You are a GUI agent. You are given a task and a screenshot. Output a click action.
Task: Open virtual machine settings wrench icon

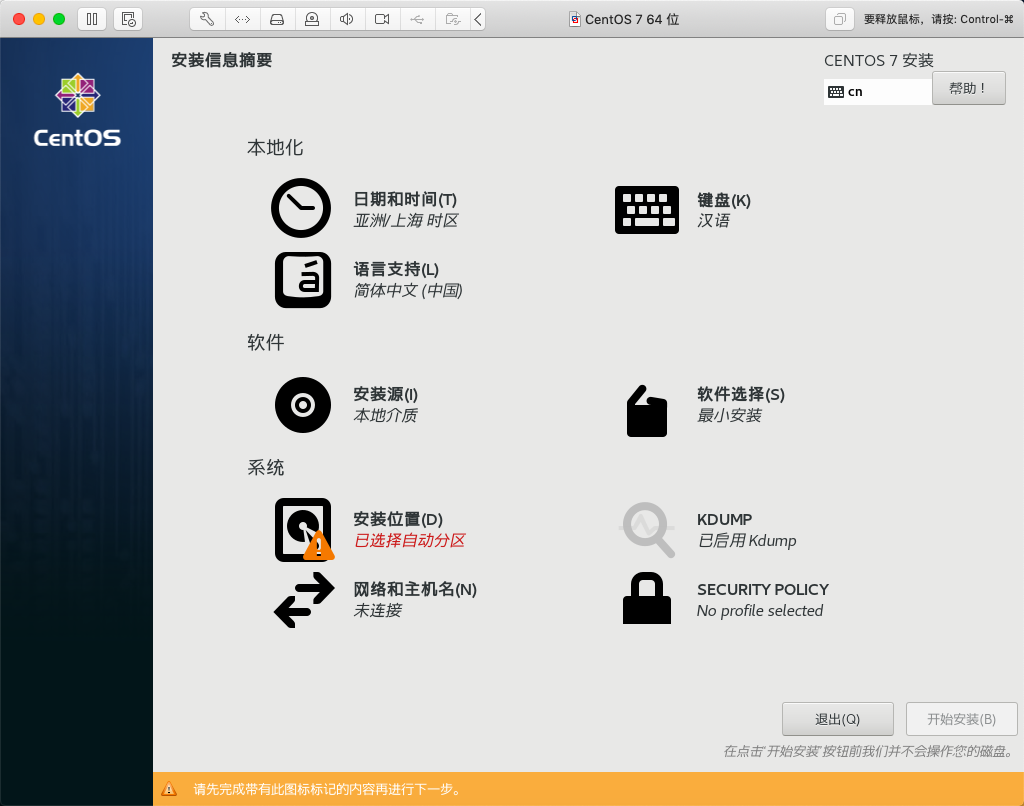coord(207,19)
